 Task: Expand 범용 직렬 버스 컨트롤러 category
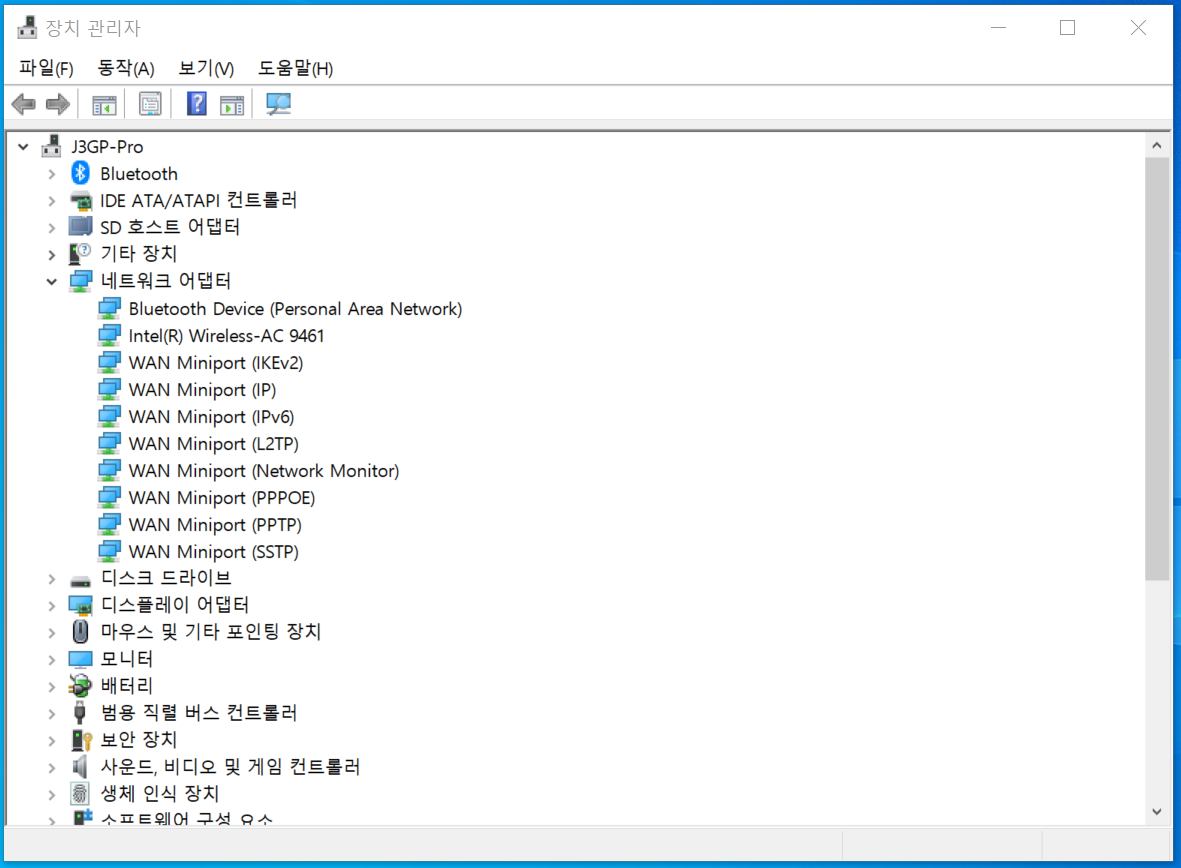[x=51, y=714]
